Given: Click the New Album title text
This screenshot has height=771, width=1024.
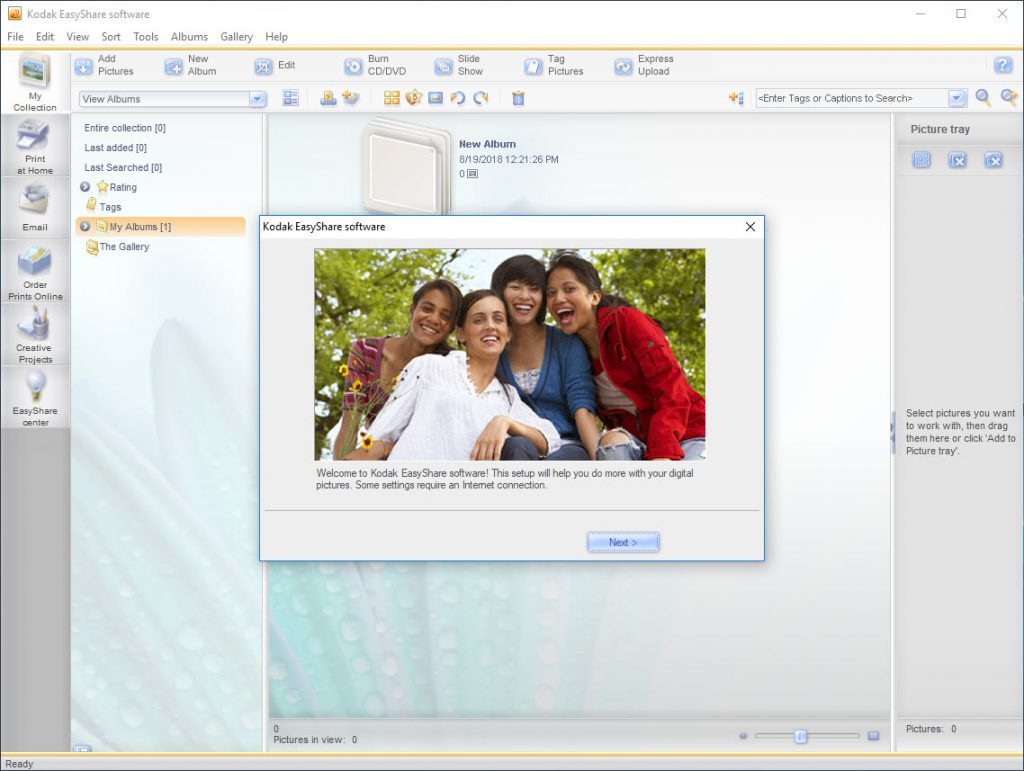Looking at the screenshot, I should point(487,144).
